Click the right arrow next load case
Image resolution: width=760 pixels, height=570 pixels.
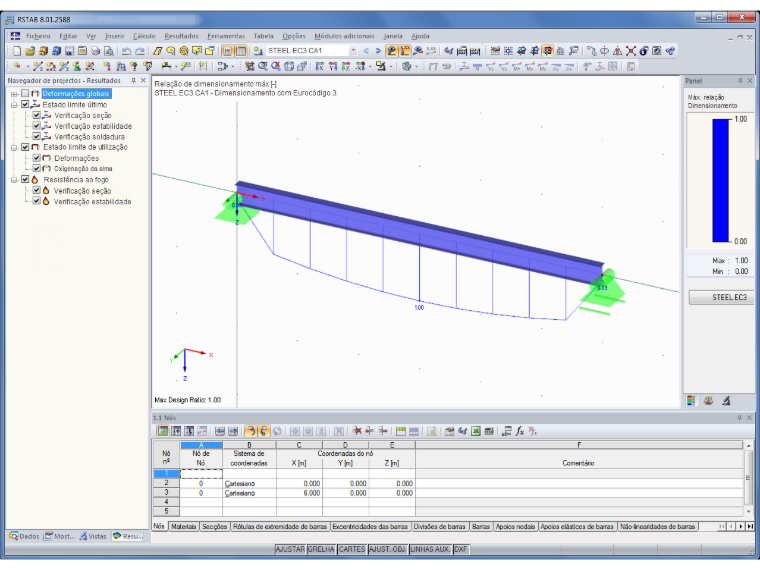click(378, 50)
